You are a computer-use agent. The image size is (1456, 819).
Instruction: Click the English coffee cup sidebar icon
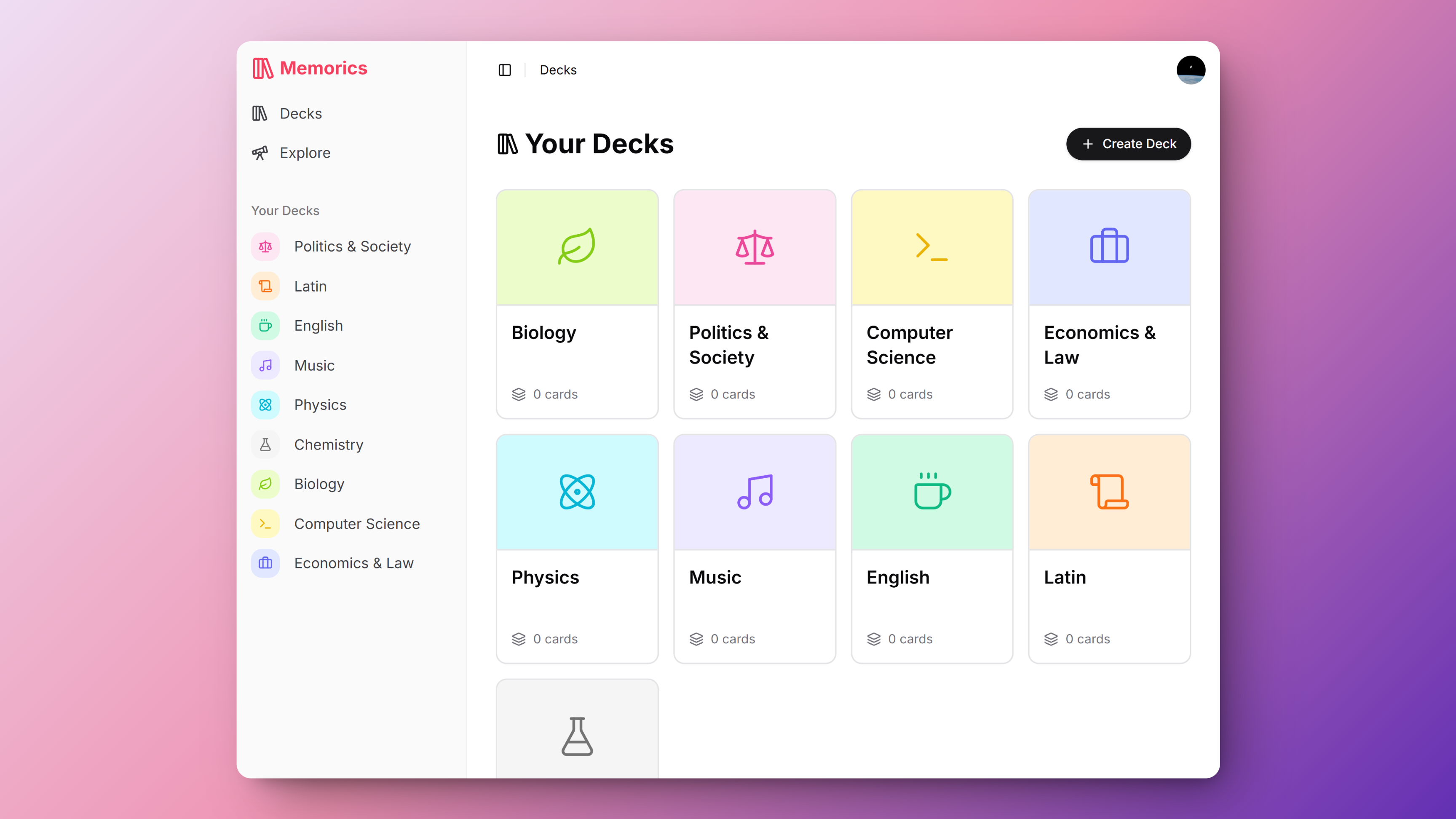265,326
